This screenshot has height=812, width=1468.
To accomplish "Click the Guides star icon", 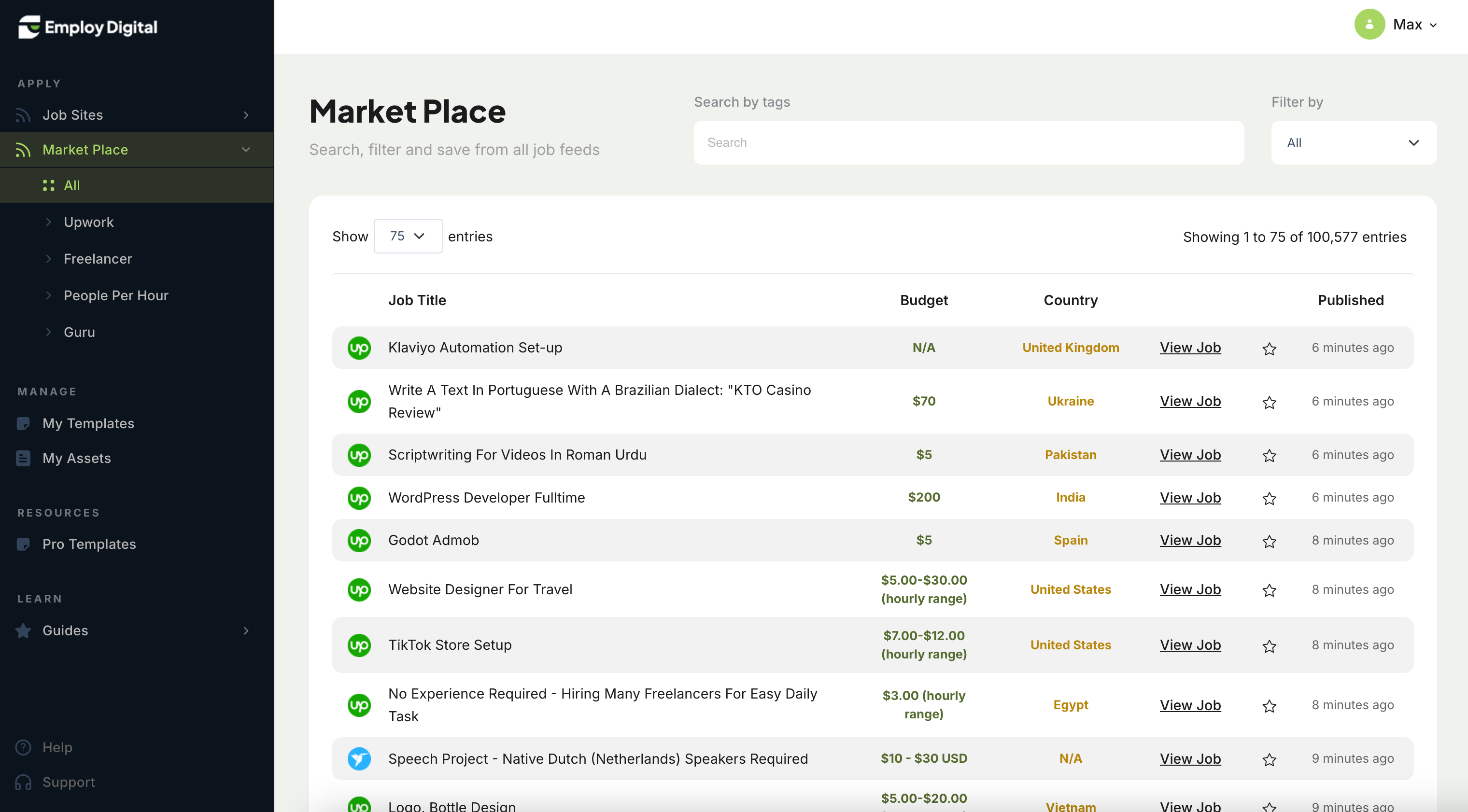I will tap(23, 631).
